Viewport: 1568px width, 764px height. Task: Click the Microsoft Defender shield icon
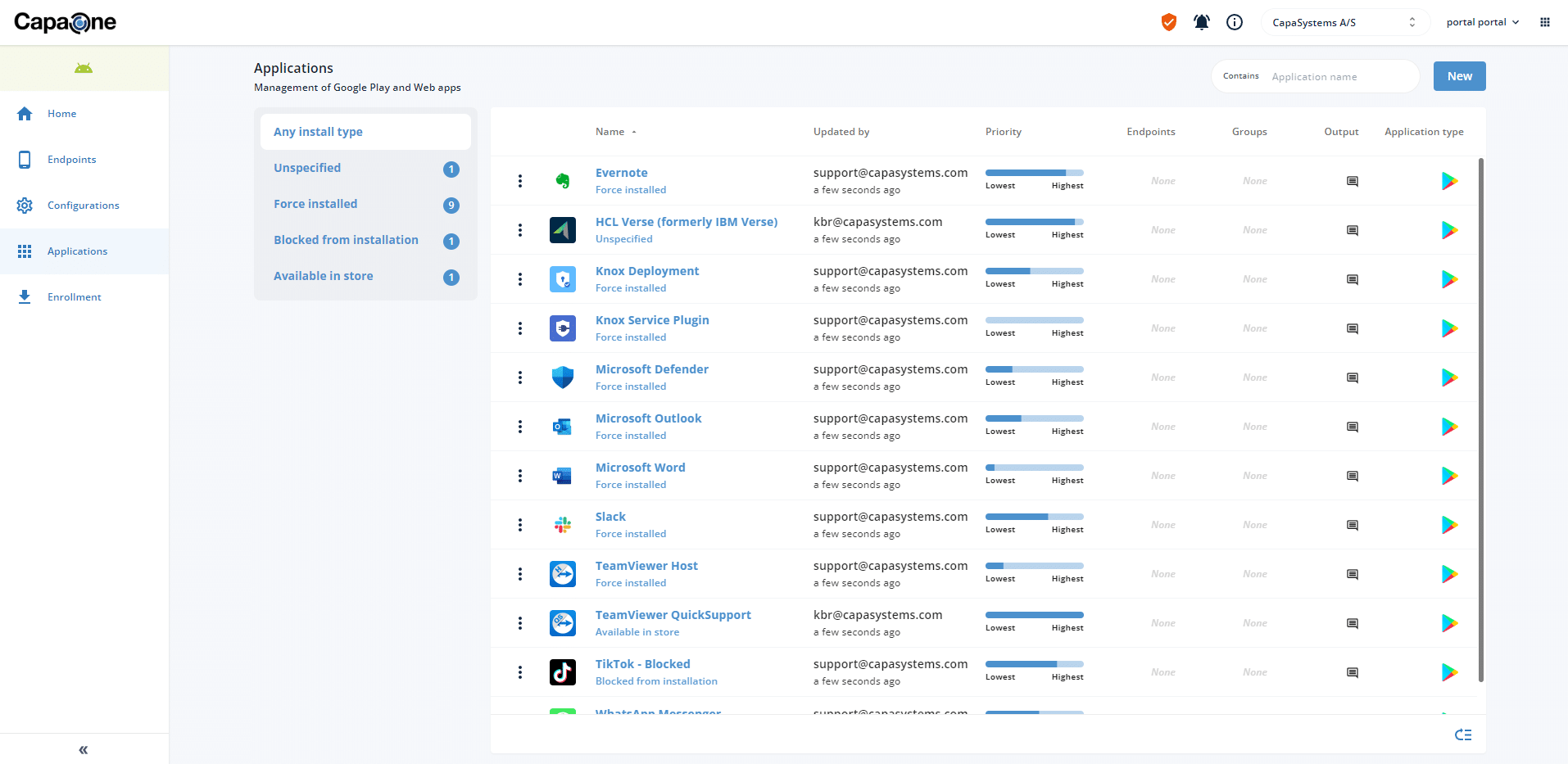[x=563, y=377]
